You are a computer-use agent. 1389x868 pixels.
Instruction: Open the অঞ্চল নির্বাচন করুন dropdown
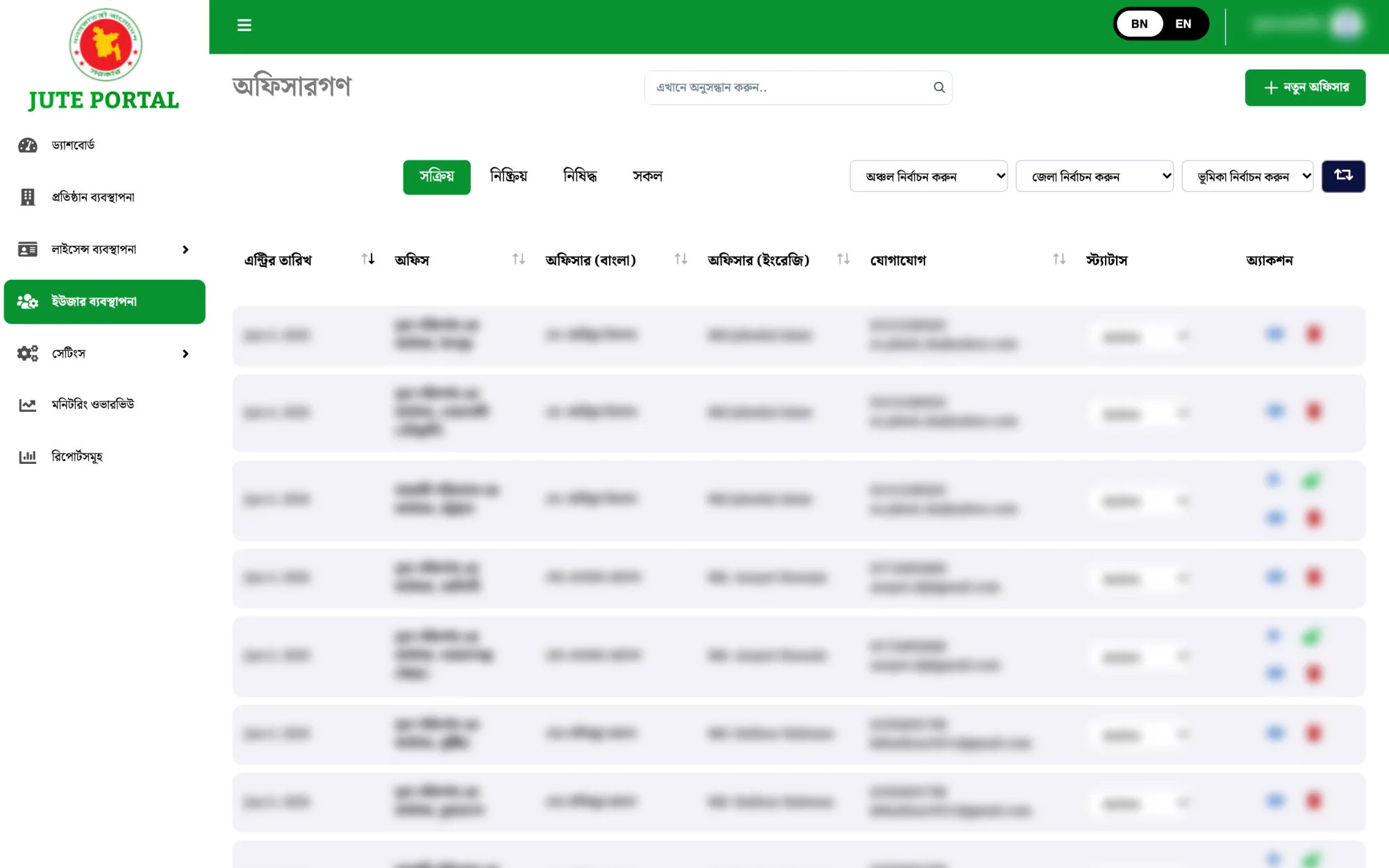(x=929, y=176)
